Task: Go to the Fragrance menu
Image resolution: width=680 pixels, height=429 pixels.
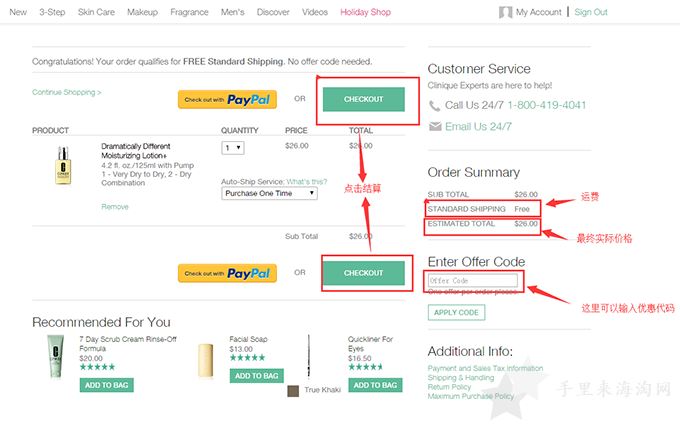Action: click(x=189, y=12)
